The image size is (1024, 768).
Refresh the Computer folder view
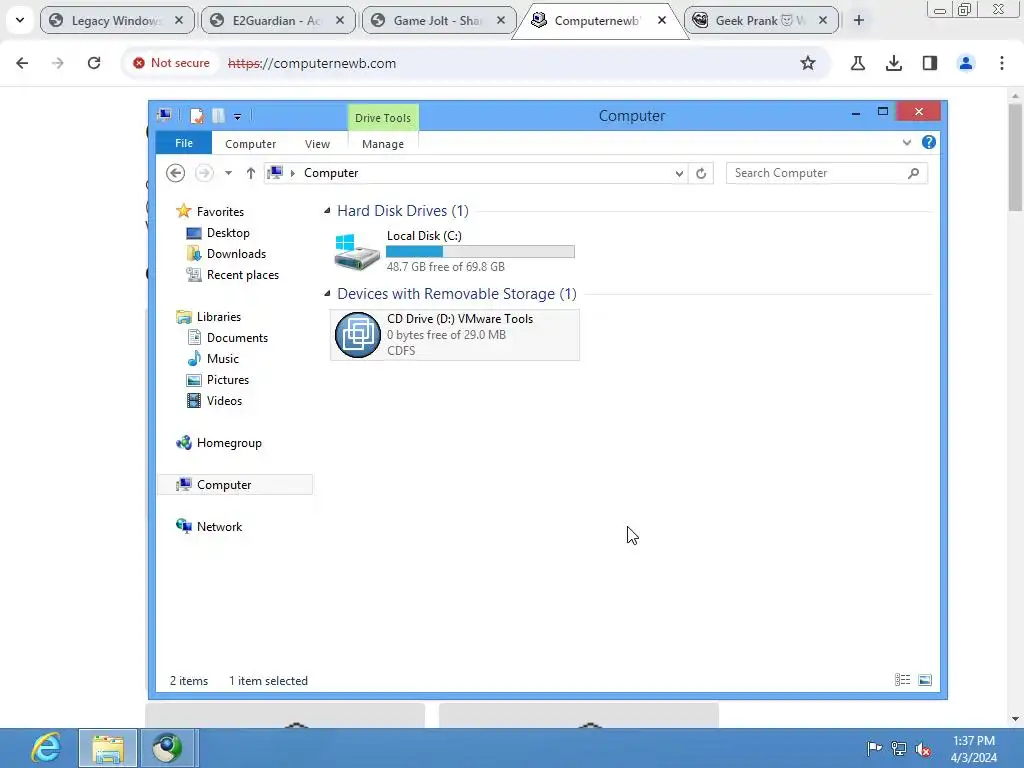[x=701, y=173]
